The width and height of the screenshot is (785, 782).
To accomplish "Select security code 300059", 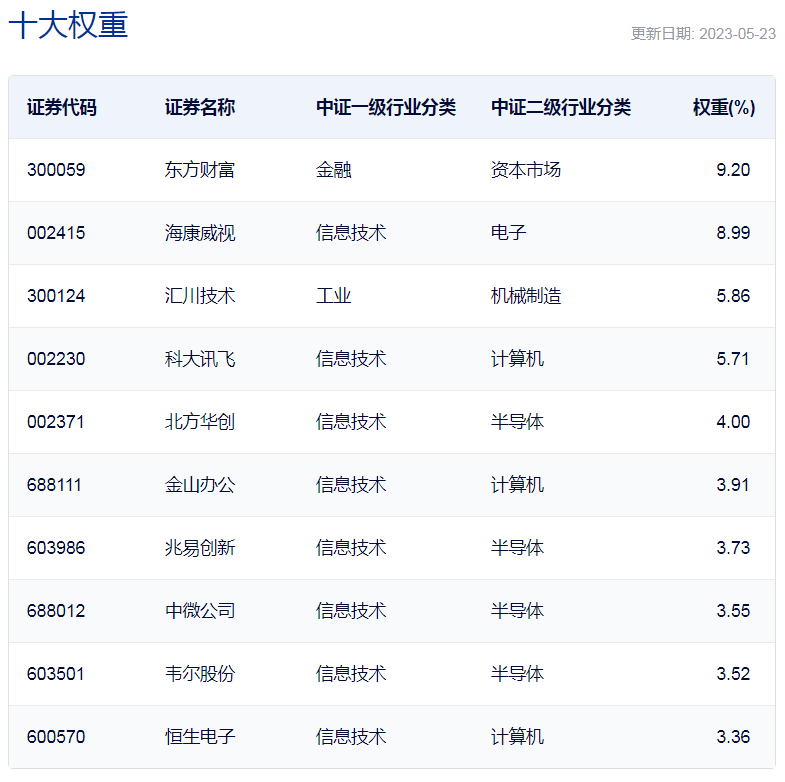I will point(56,170).
